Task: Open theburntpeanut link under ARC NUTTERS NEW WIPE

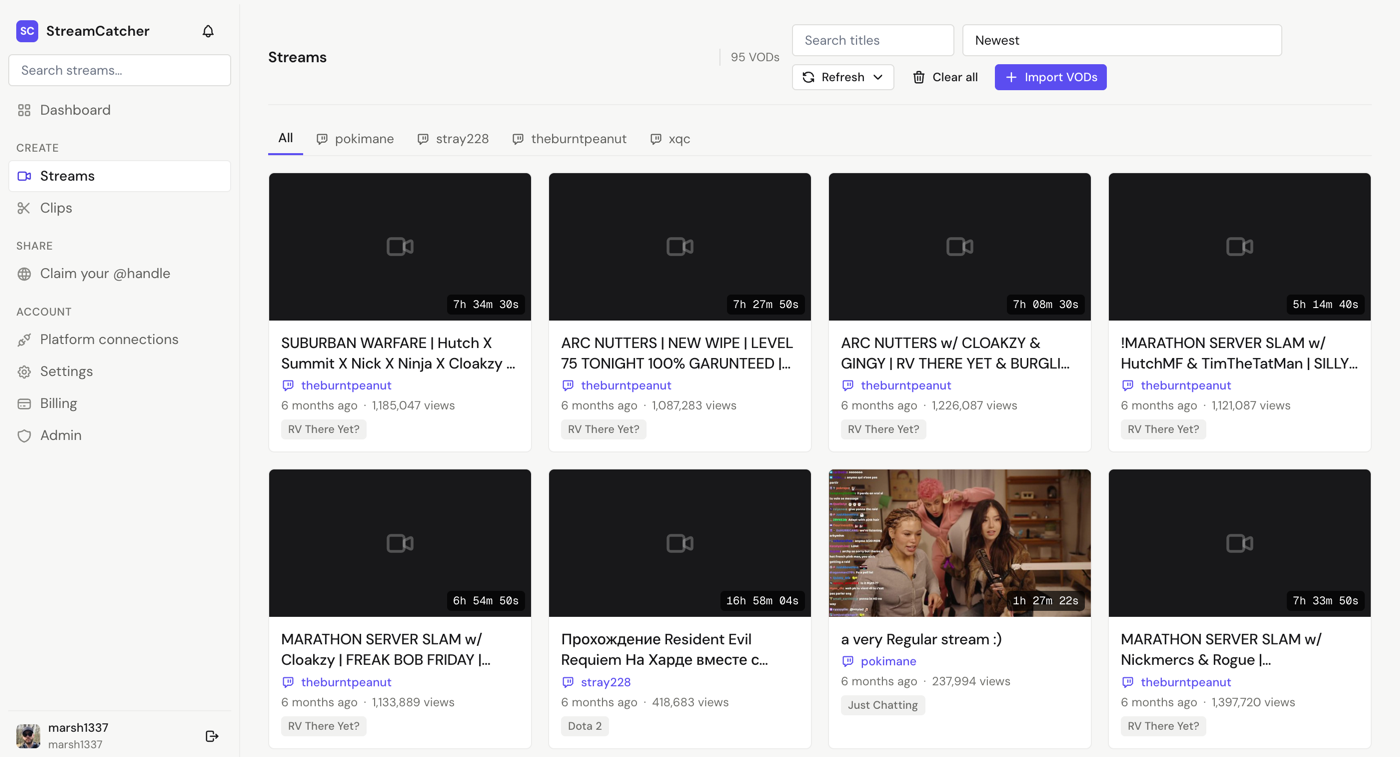Action: point(626,385)
